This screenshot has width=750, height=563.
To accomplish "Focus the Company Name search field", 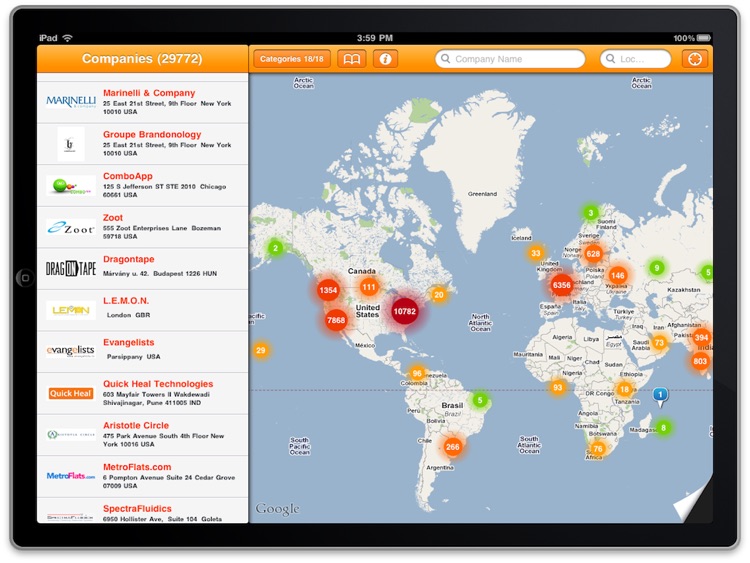I will tap(510, 59).
